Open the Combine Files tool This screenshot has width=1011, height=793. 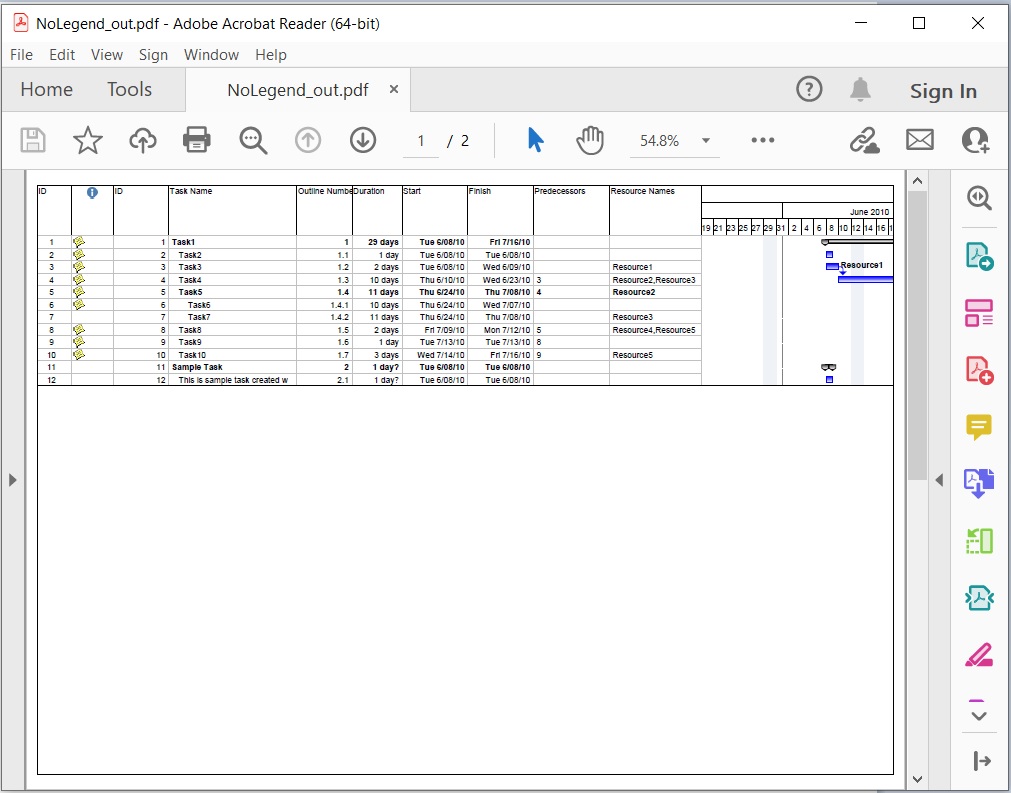coord(979,484)
